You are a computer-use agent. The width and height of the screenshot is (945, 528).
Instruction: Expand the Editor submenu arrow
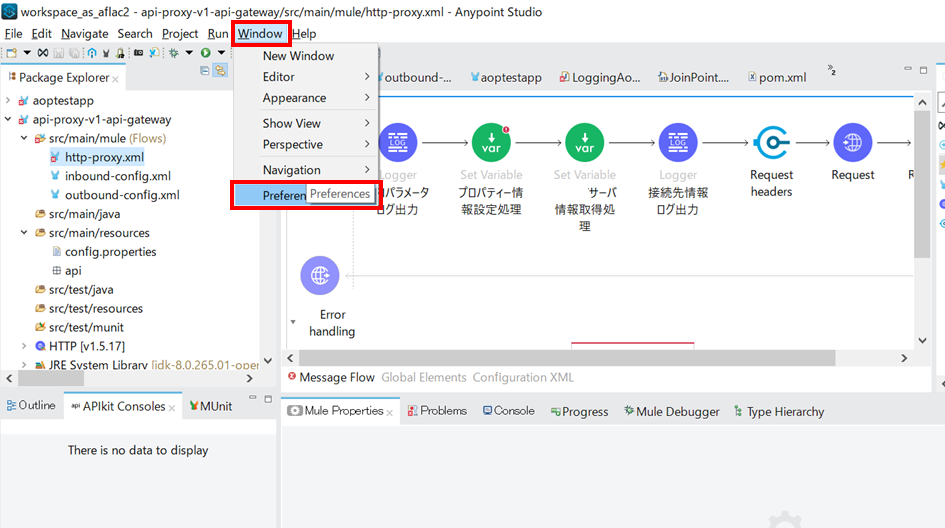(x=367, y=77)
